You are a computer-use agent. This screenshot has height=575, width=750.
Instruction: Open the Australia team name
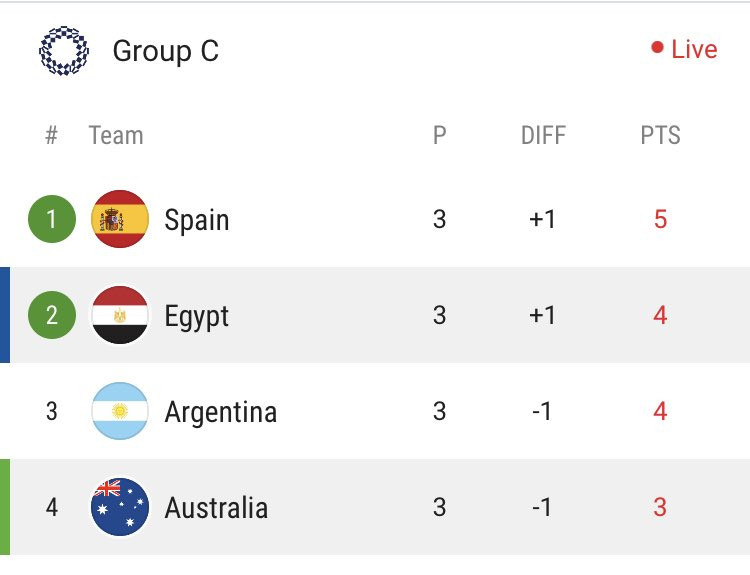216,508
